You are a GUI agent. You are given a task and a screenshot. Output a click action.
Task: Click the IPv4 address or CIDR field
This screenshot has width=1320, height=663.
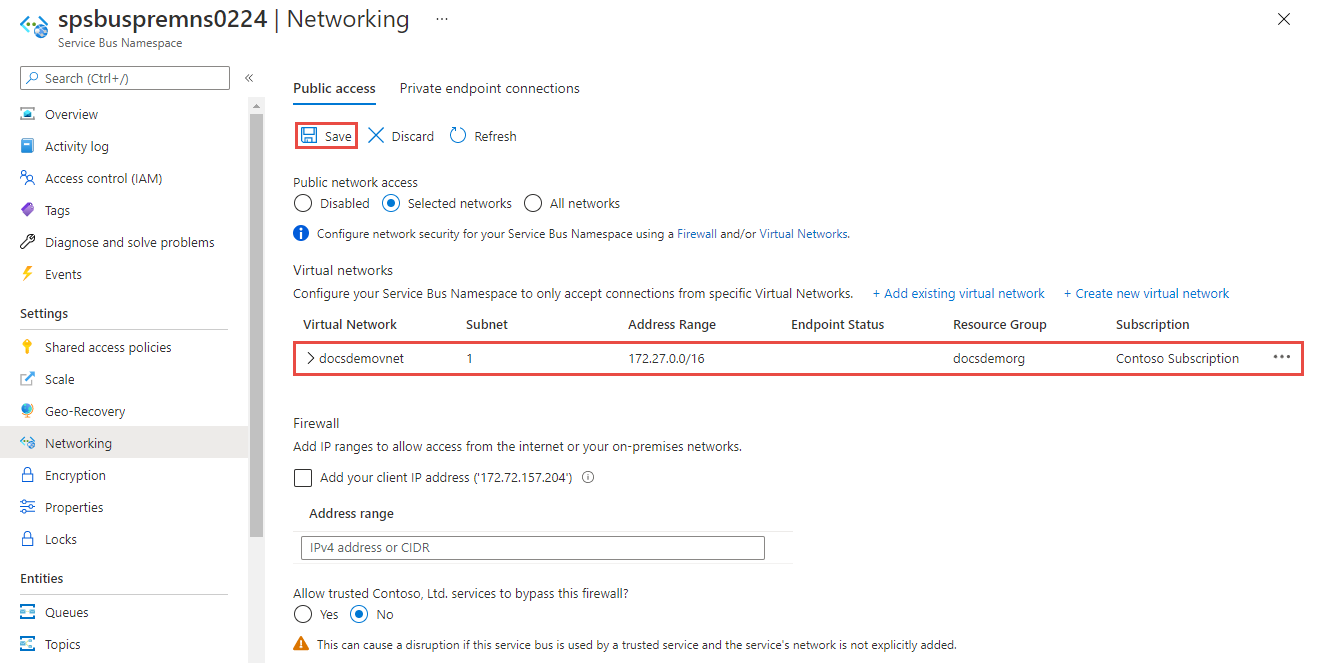click(532, 547)
